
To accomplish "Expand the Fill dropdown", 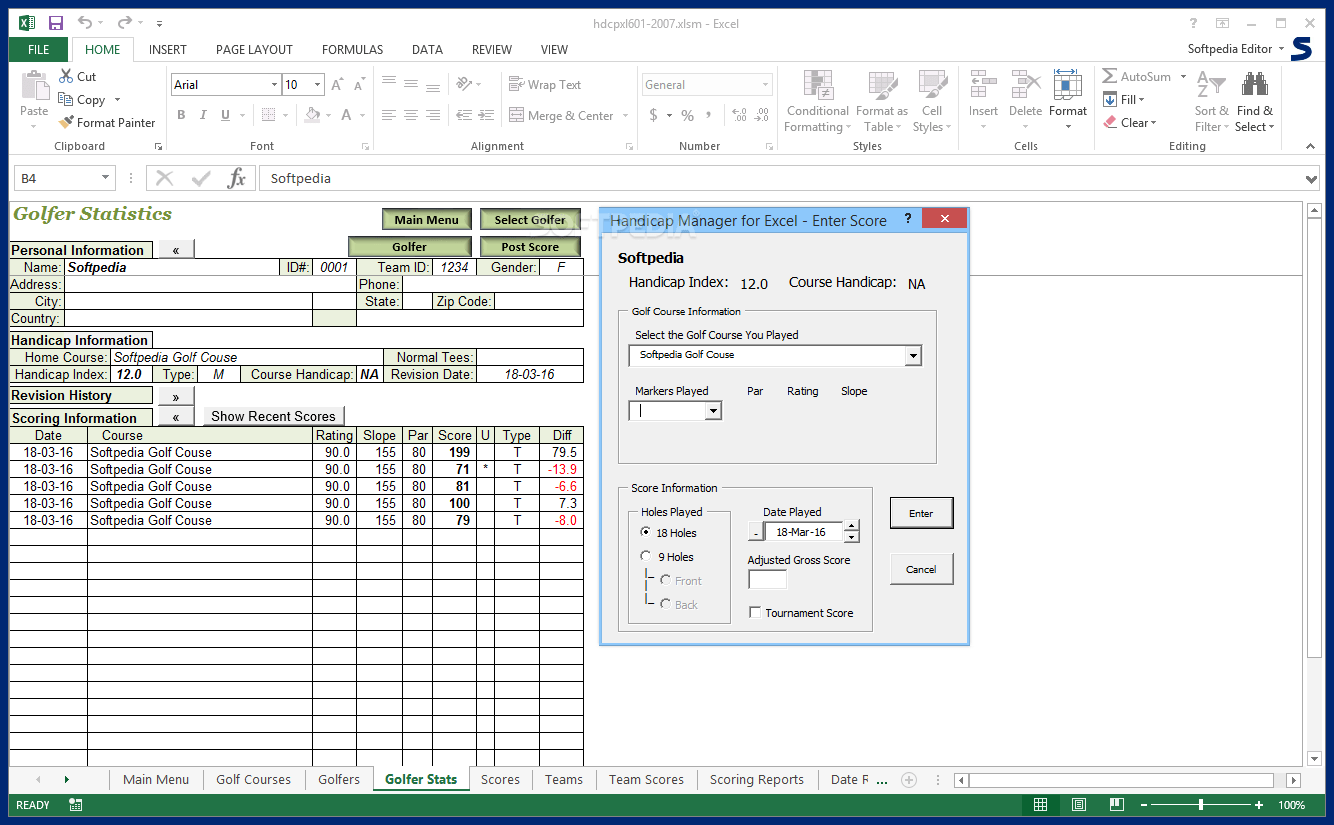I will 1141,100.
